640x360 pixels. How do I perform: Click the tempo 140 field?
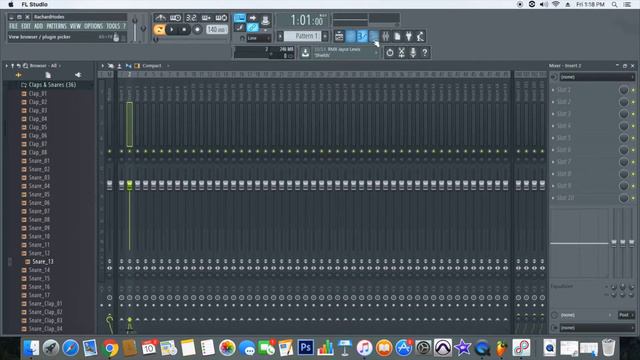216,29
